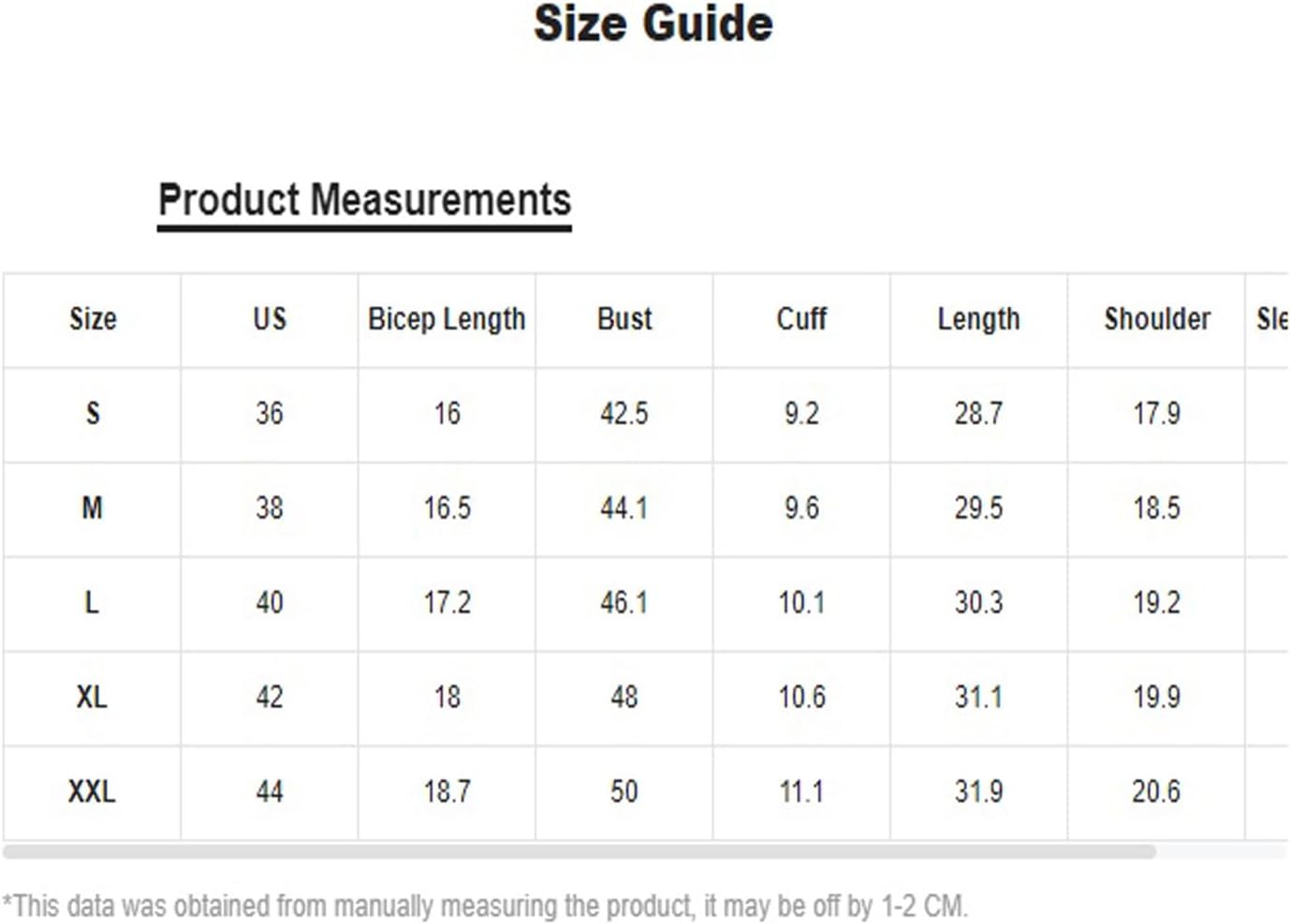Click the Bust value 42.5 cell

coord(624,414)
